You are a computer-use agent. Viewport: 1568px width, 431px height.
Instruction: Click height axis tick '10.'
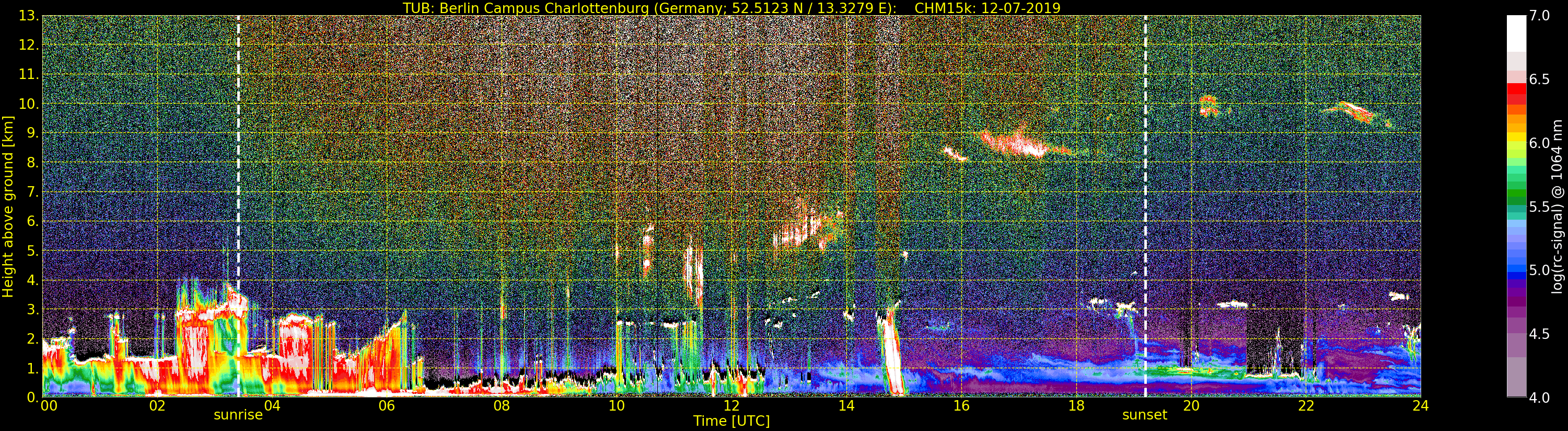(x=29, y=104)
